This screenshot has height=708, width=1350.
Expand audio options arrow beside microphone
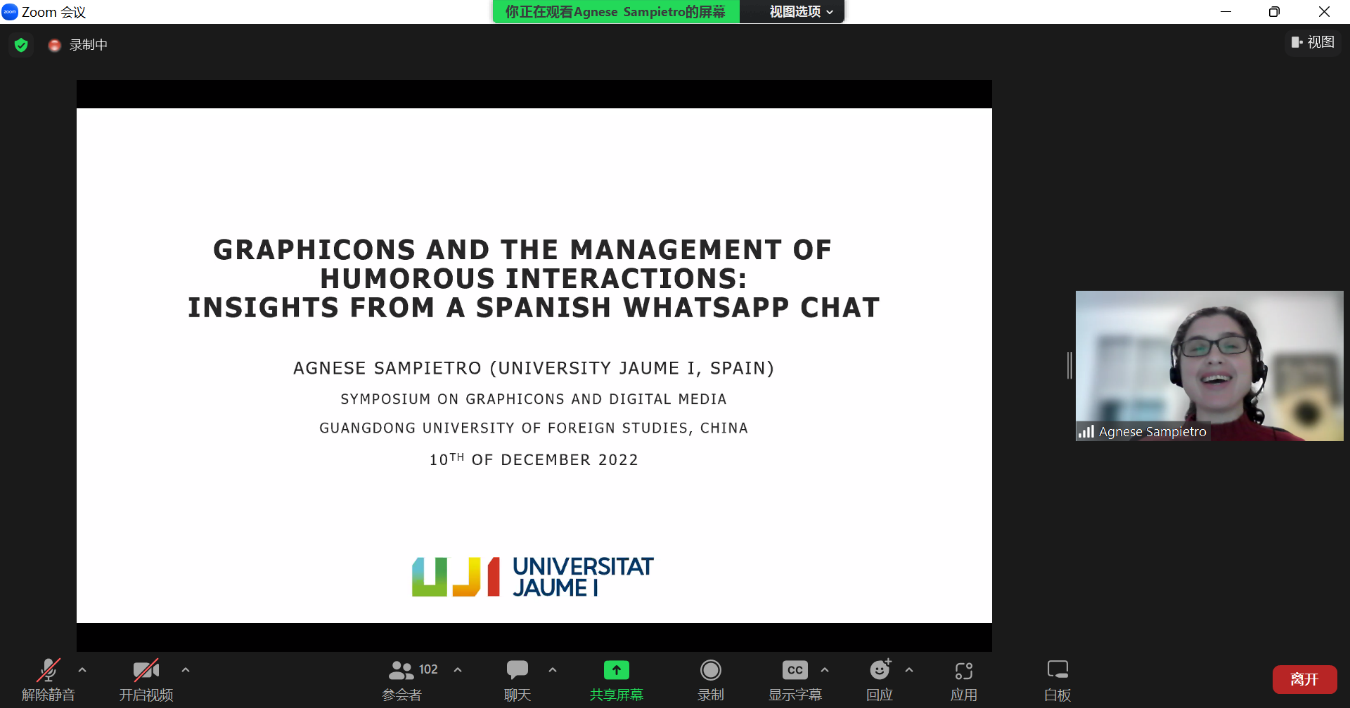pos(82,670)
